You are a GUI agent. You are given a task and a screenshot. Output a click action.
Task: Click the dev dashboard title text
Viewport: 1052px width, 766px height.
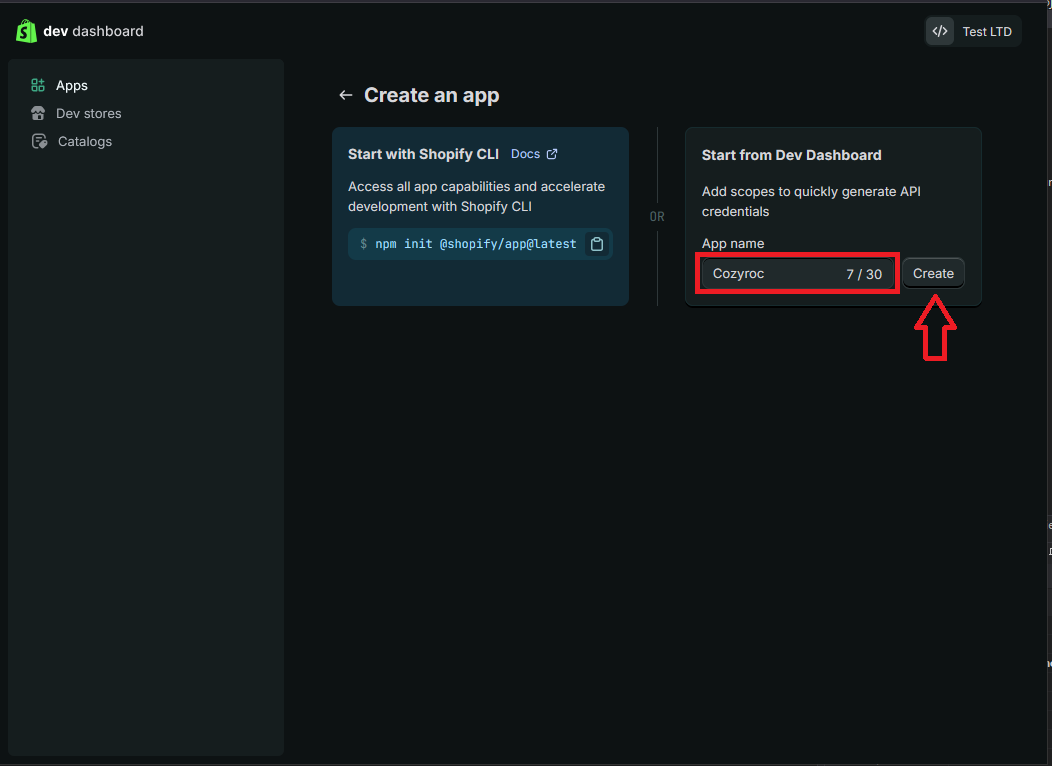click(93, 31)
